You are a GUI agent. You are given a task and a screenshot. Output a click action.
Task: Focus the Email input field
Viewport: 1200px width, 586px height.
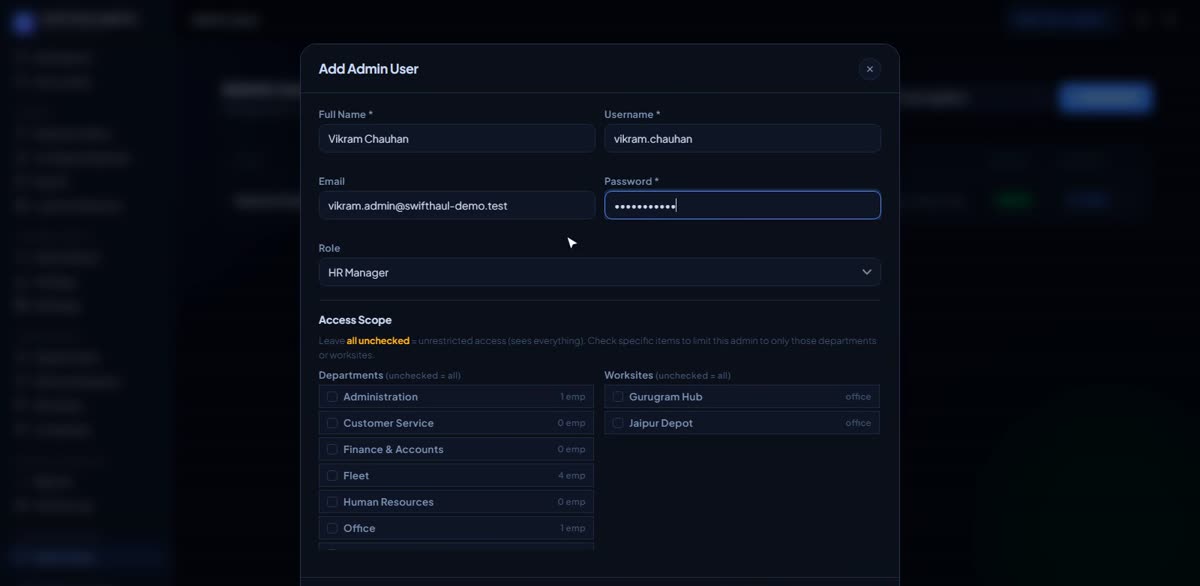pos(457,205)
